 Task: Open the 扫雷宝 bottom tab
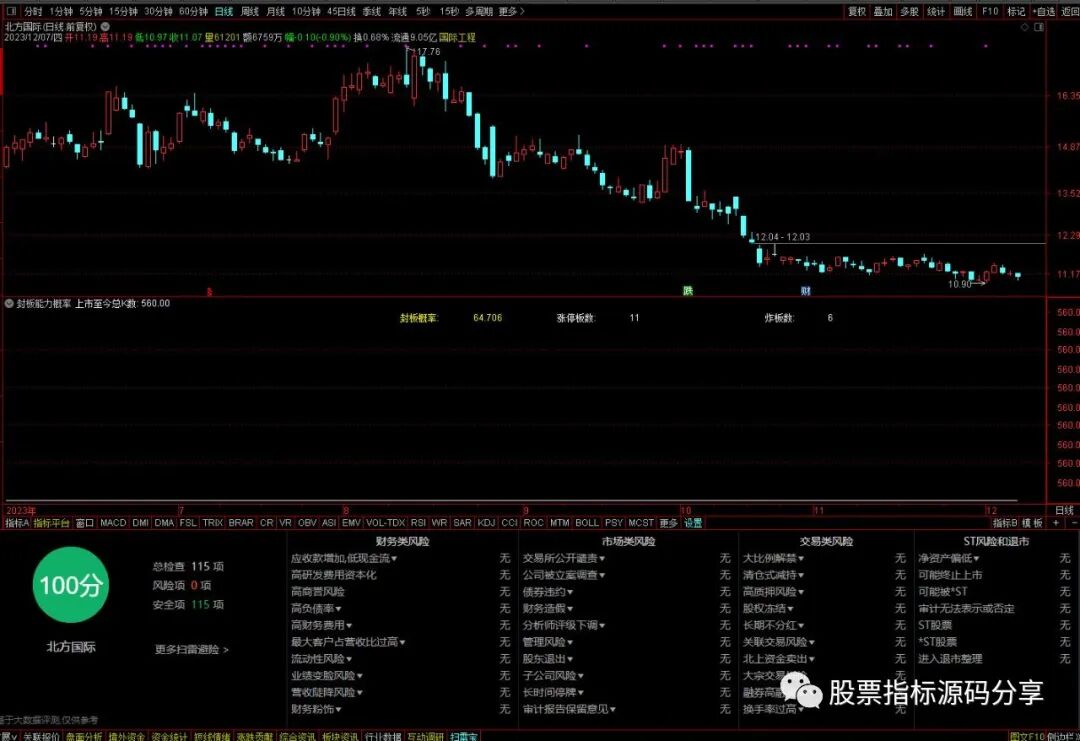(464, 736)
